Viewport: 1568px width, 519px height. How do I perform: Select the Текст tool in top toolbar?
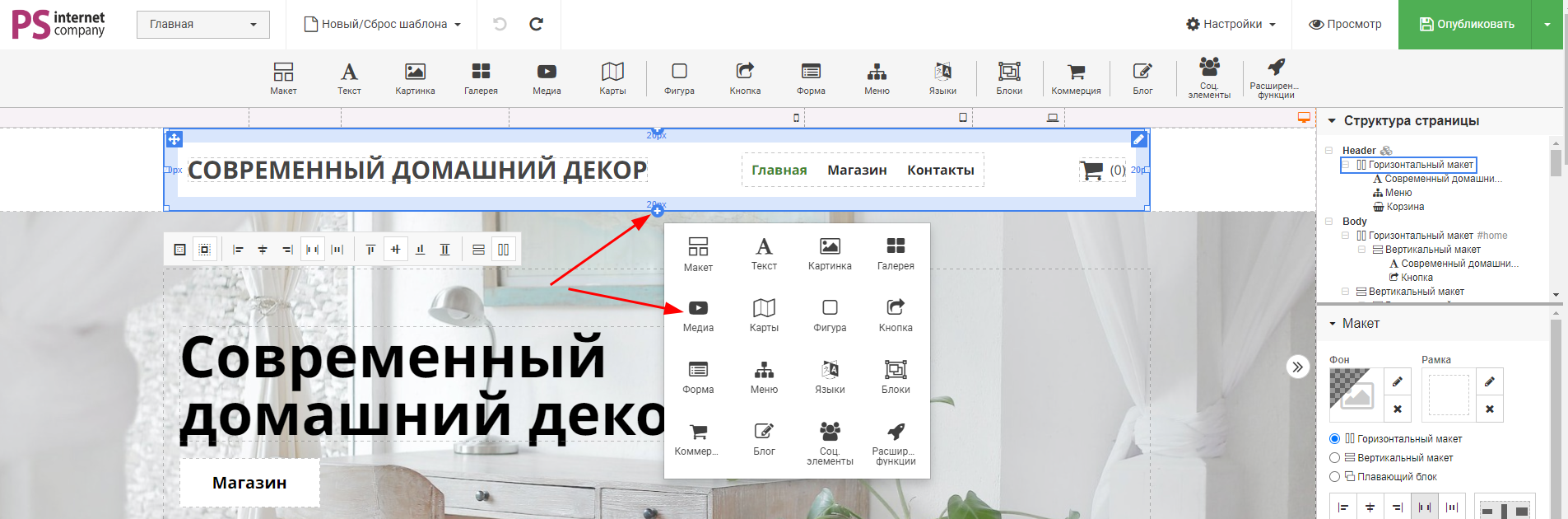(349, 79)
